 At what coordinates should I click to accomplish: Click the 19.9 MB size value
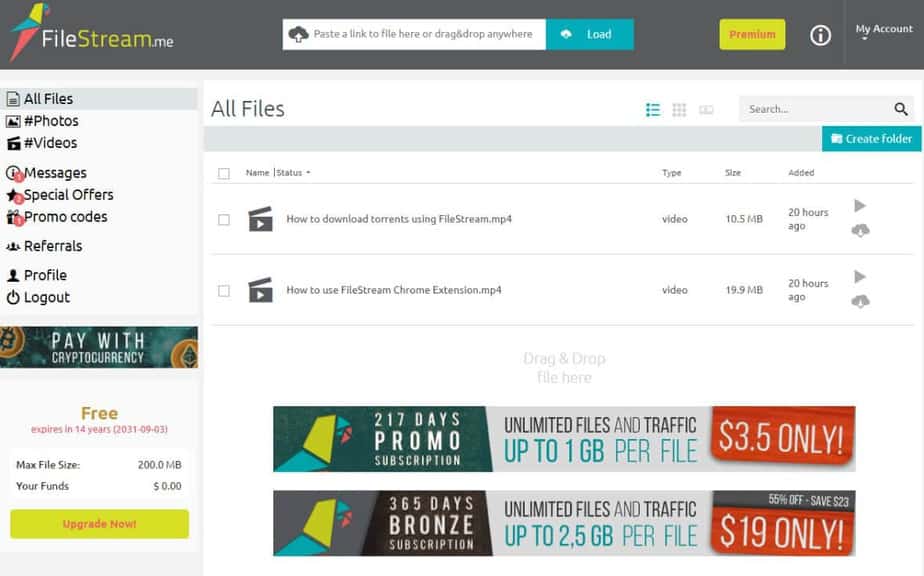point(744,290)
